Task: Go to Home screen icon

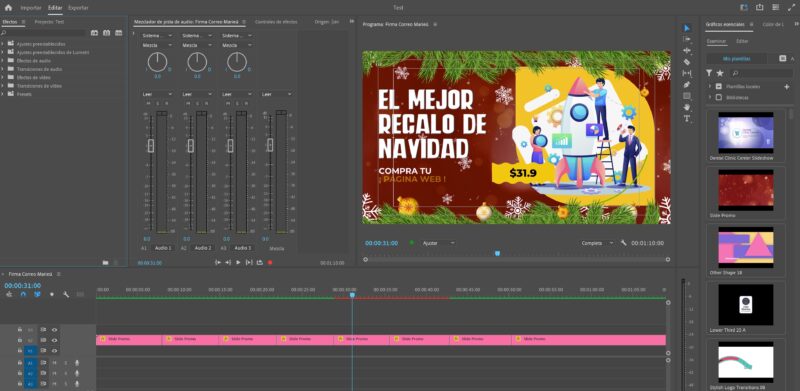Action: (8, 8)
